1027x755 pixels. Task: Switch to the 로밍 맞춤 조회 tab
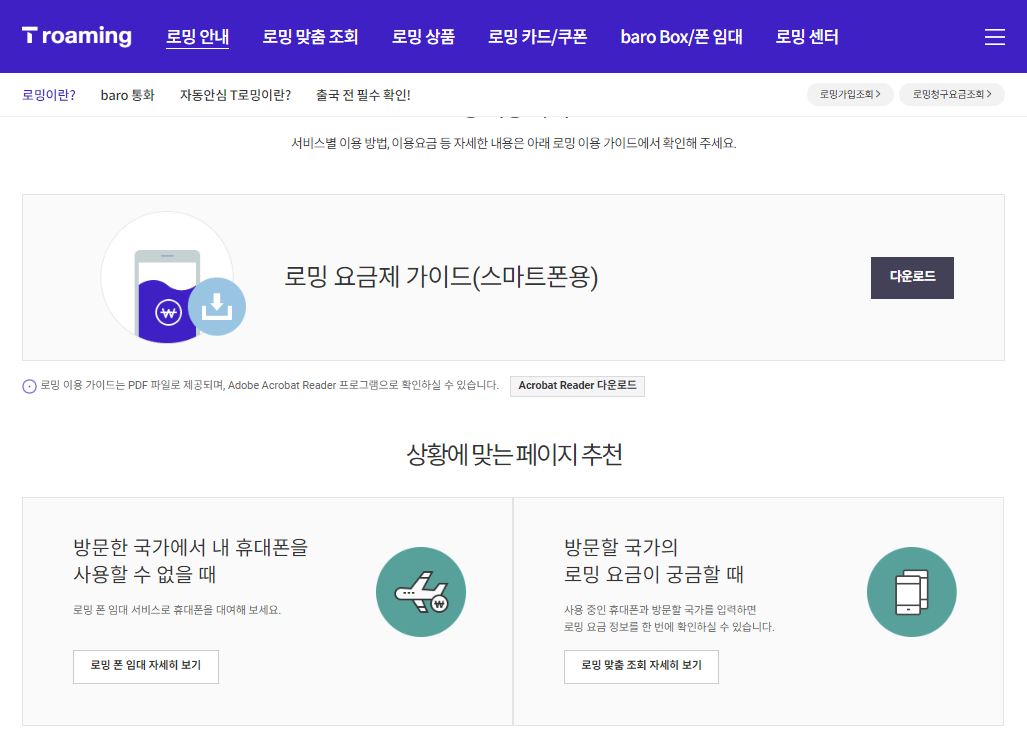tap(311, 36)
